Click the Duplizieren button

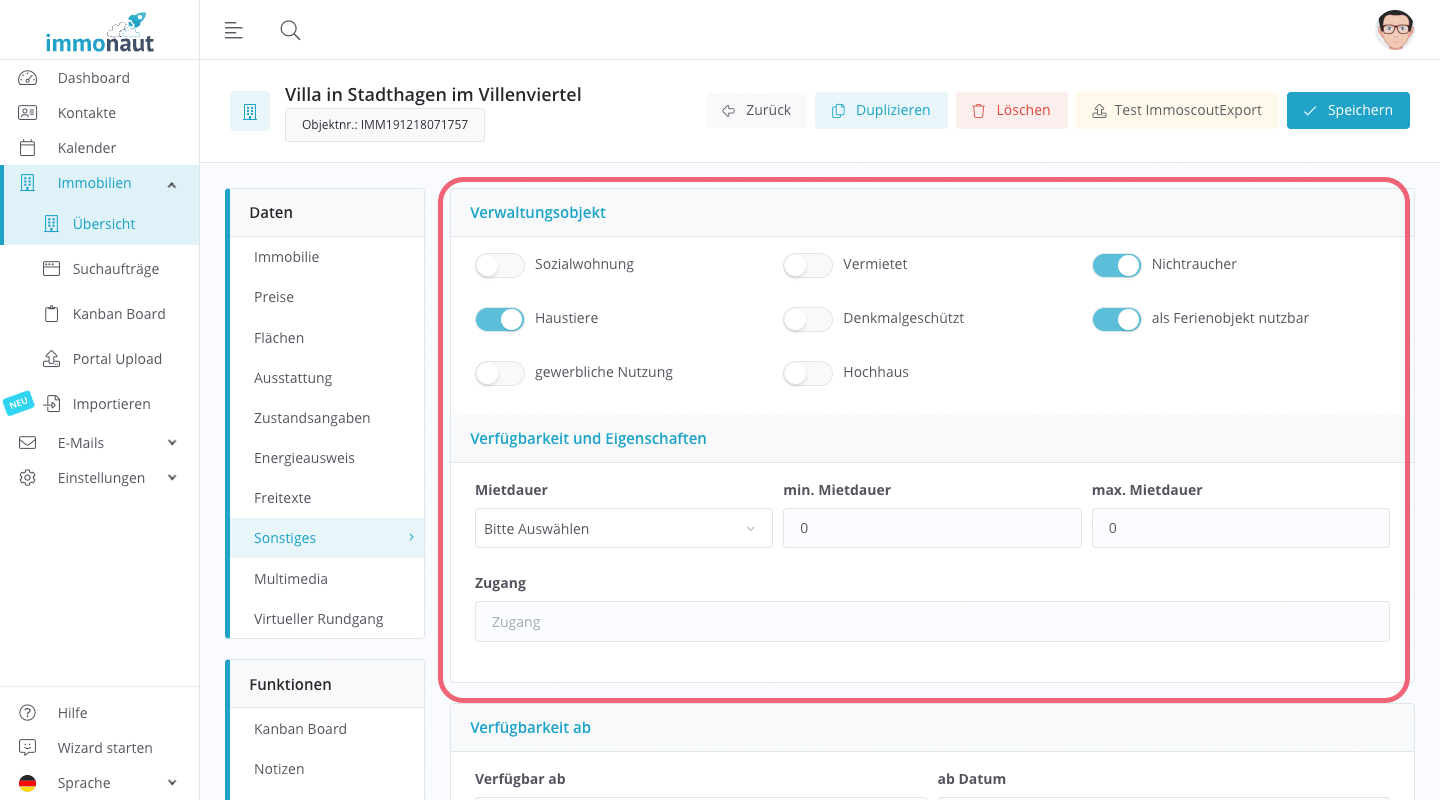(x=881, y=110)
